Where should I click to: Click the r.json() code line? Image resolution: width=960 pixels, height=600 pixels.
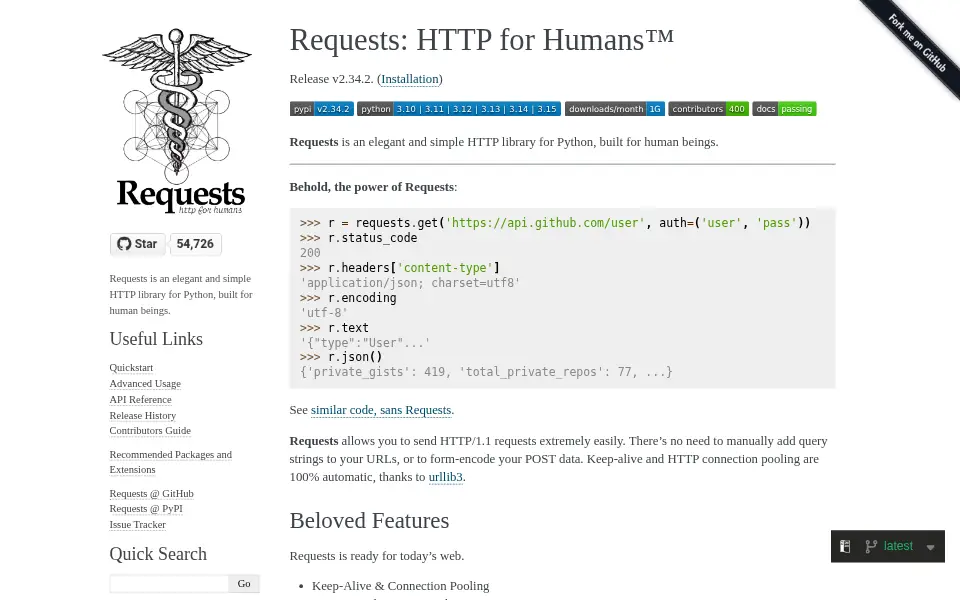[x=341, y=357]
